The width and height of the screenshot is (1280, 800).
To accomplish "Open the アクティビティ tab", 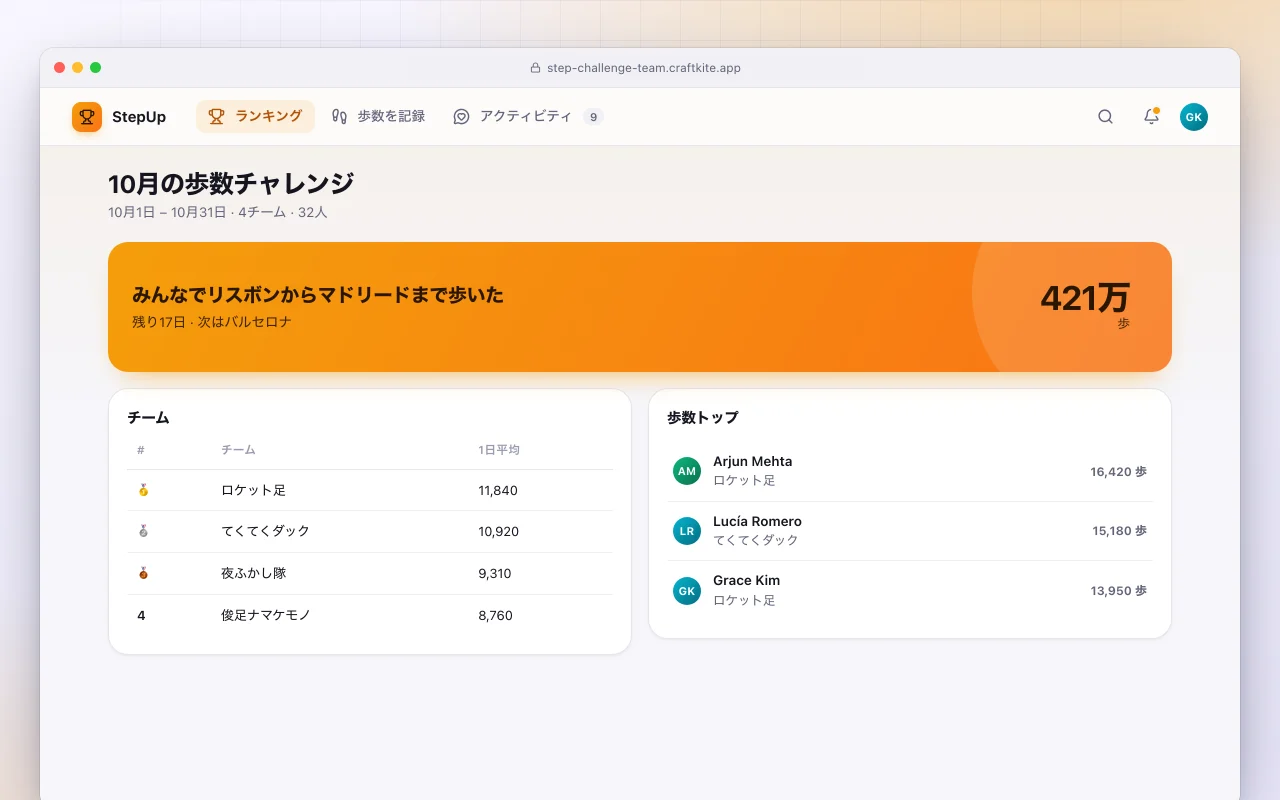I will click(x=528, y=116).
